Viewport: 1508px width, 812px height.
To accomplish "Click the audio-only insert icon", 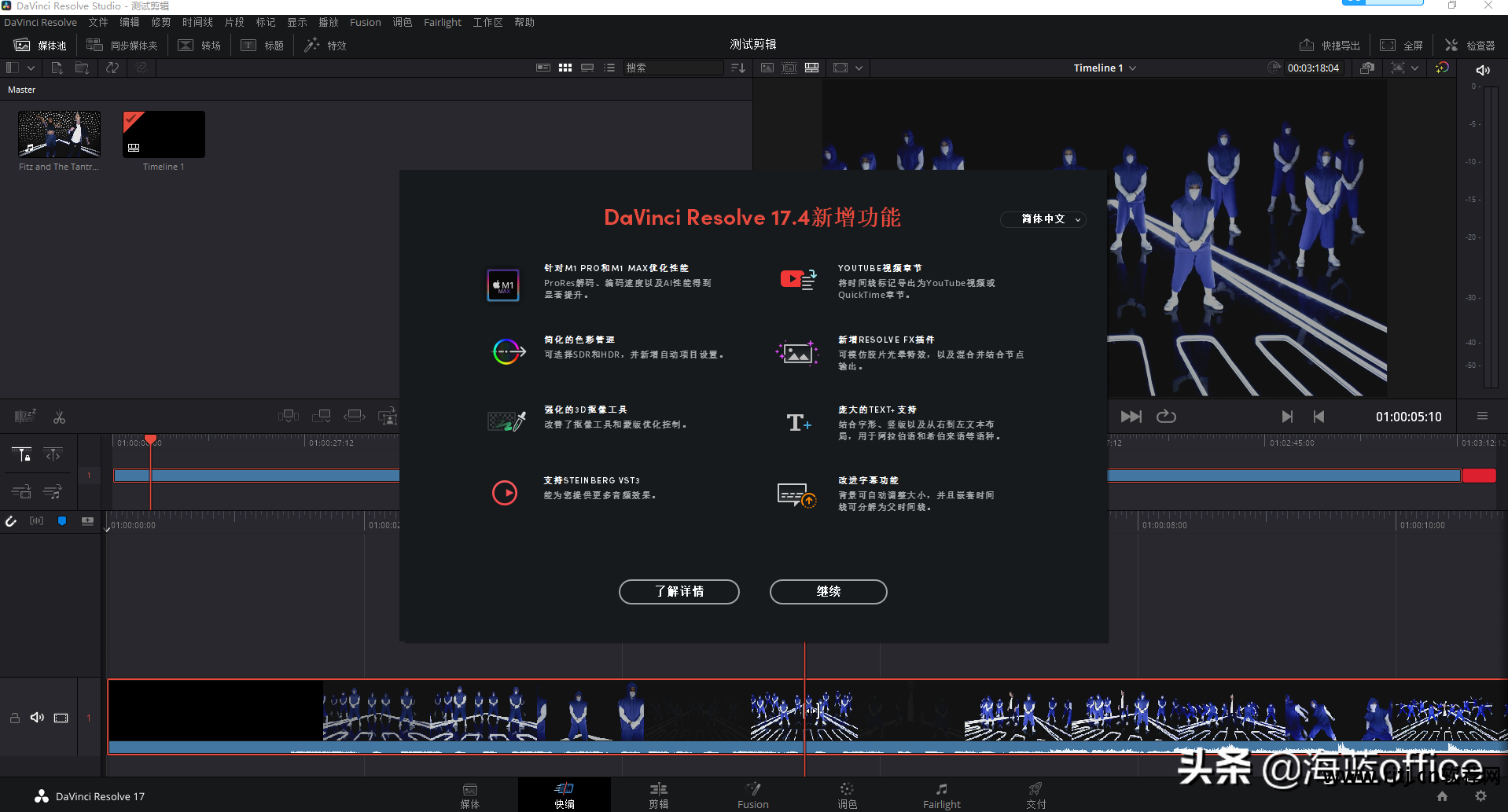I will pyautogui.click(x=53, y=492).
